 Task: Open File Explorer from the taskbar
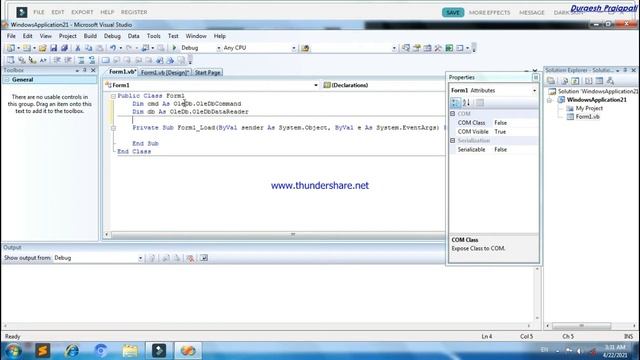(x=130, y=351)
